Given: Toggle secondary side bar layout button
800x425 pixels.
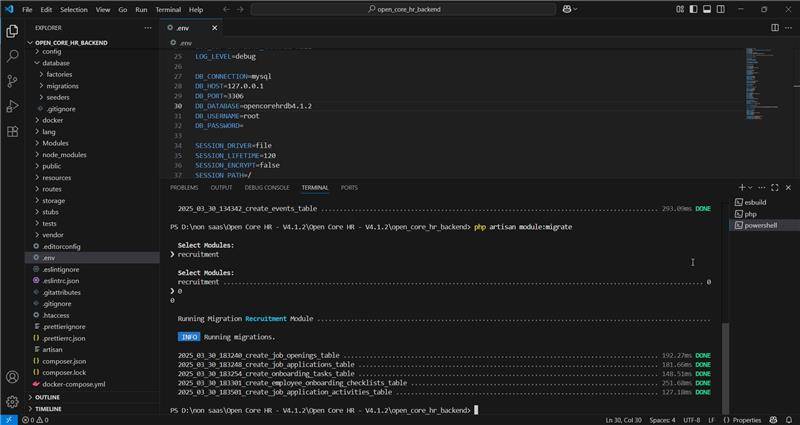Looking at the screenshot, I should tap(720, 9).
